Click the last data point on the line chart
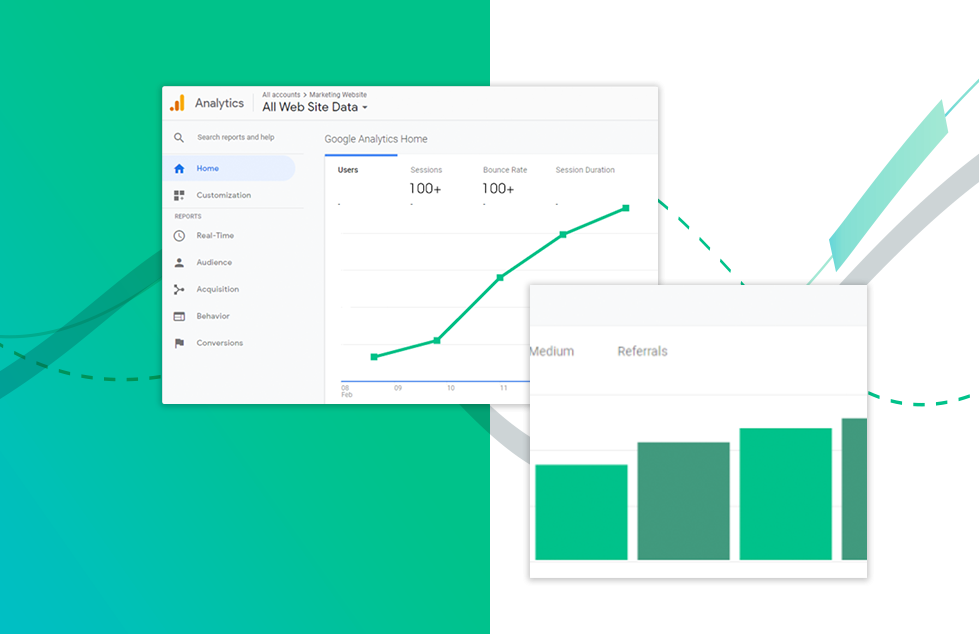Image resolution: width=979 pixels, height=634 pixels. point(626,208)
